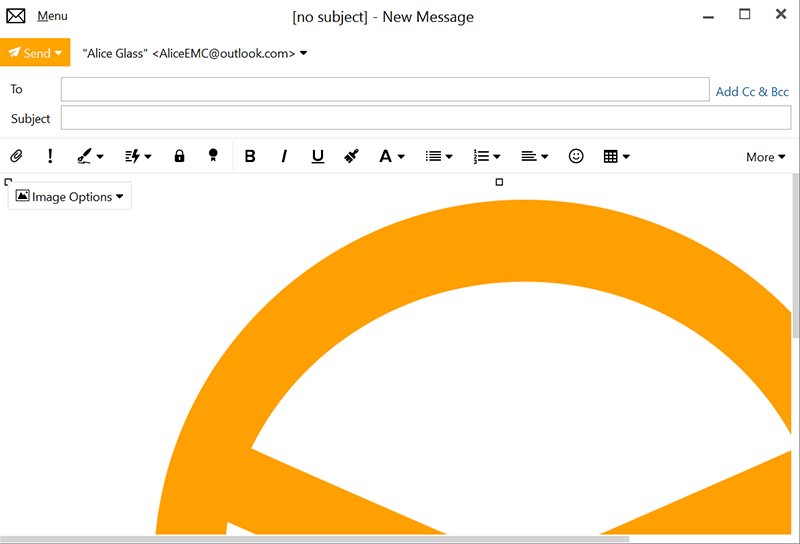Viewport: 800px width, 544px height.
Task: Minimize the New Message window
Action: click(708, 17)
